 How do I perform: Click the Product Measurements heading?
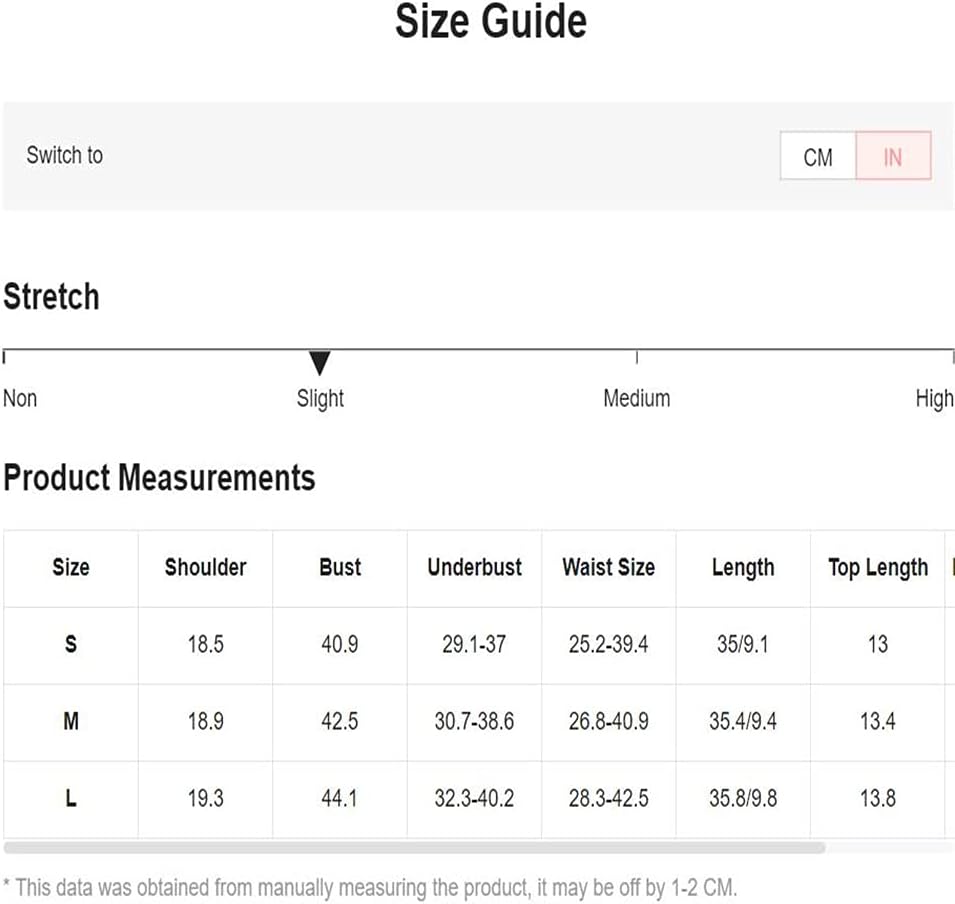pyautogui.click(x=159, y=477)
